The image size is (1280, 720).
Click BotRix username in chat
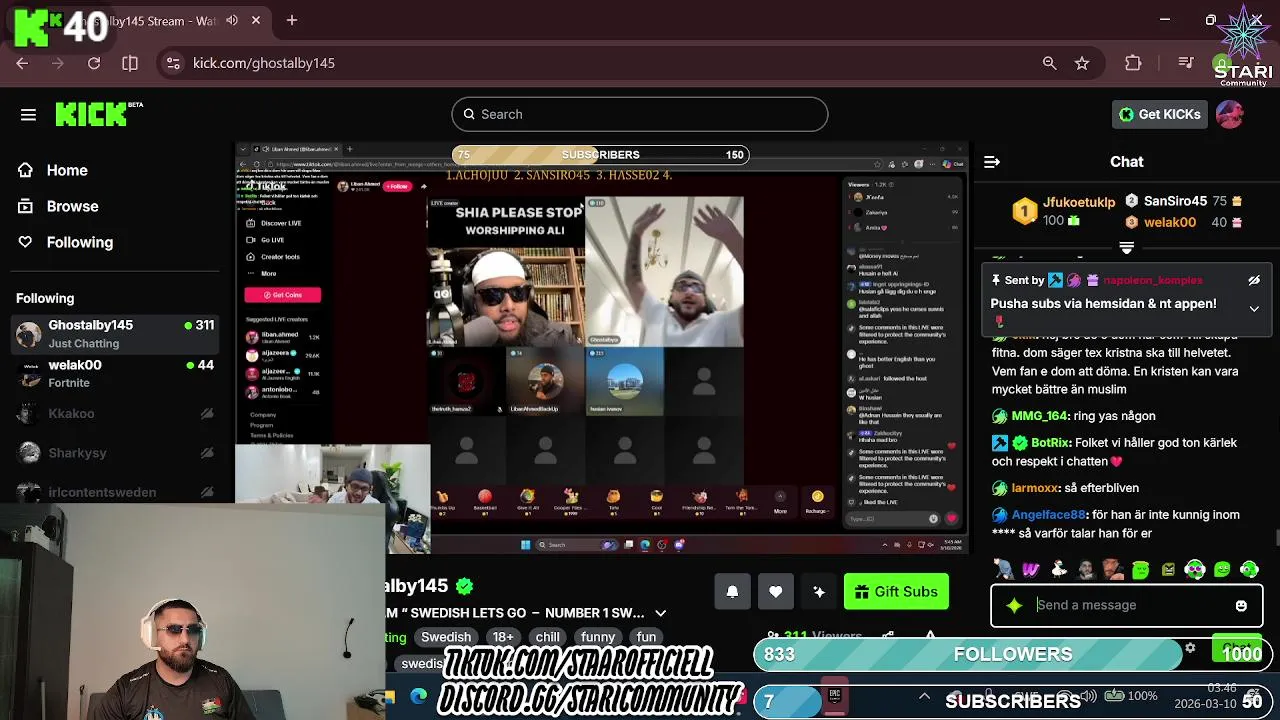tap(1051, 442)
